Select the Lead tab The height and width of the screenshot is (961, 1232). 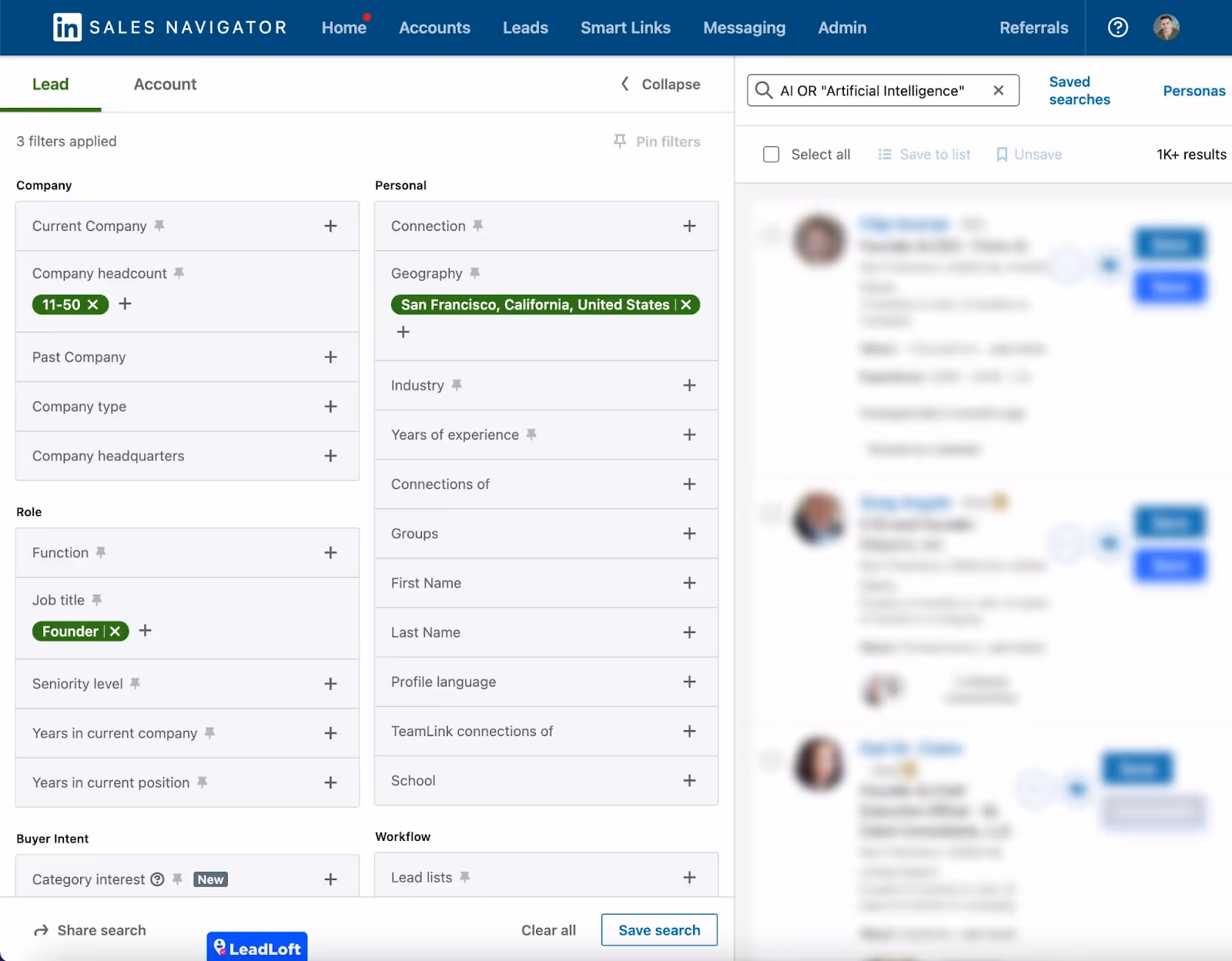[50, 84]
